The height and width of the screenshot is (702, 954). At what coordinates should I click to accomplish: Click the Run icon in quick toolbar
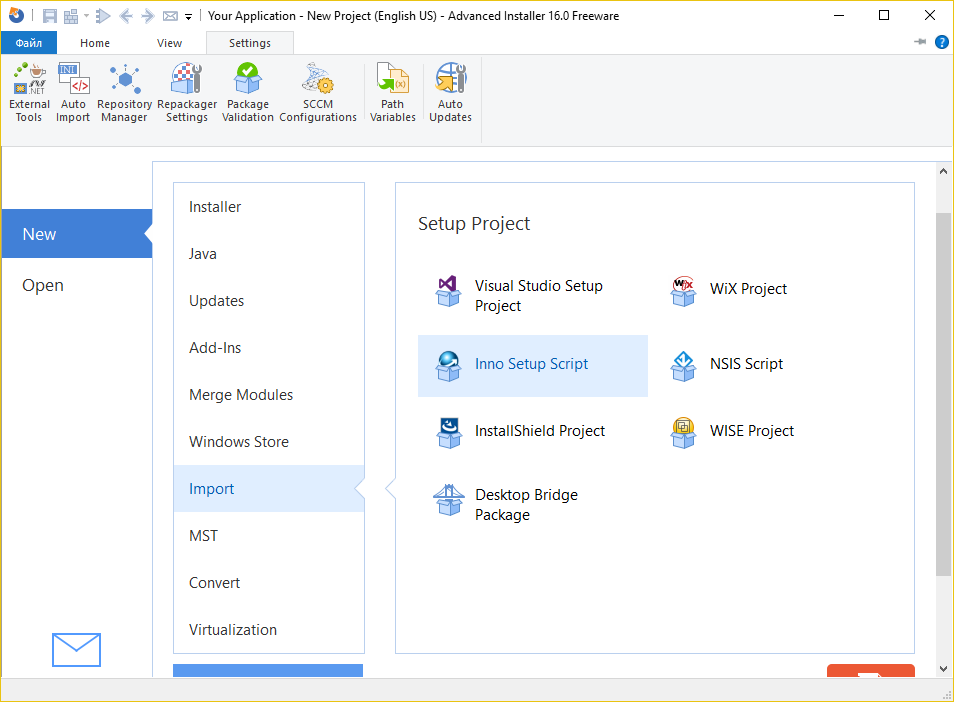point(103,16)
